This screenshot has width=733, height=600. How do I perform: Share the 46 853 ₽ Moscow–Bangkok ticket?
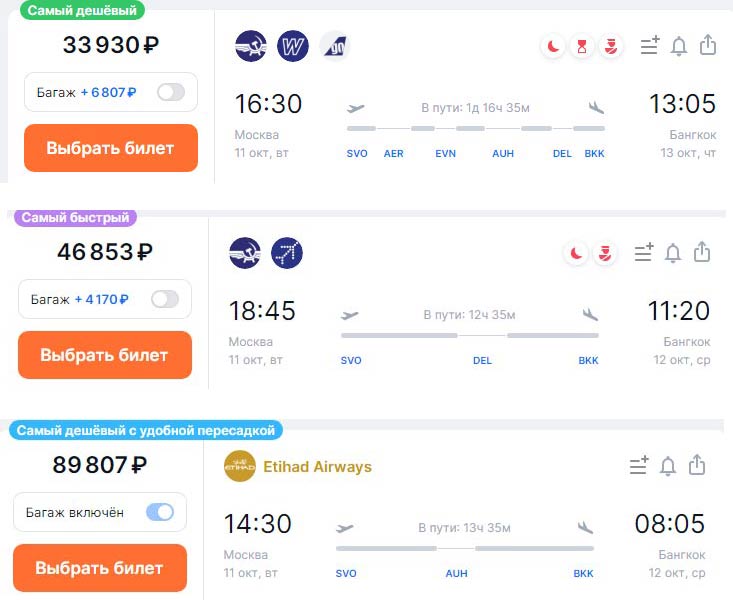coord(702,252)
